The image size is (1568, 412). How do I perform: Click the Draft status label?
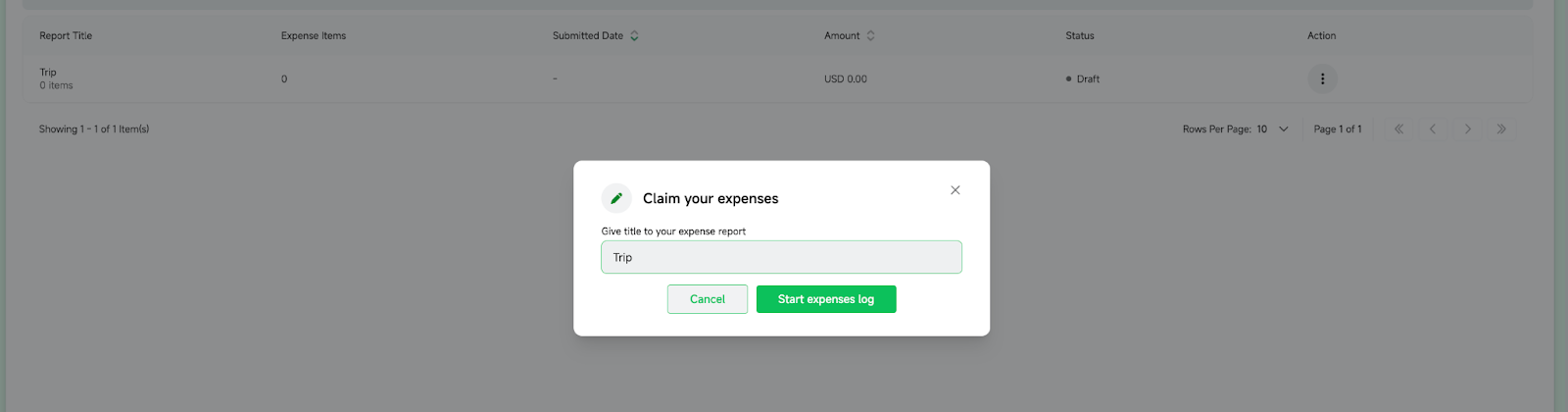[x=1088, y=79]
